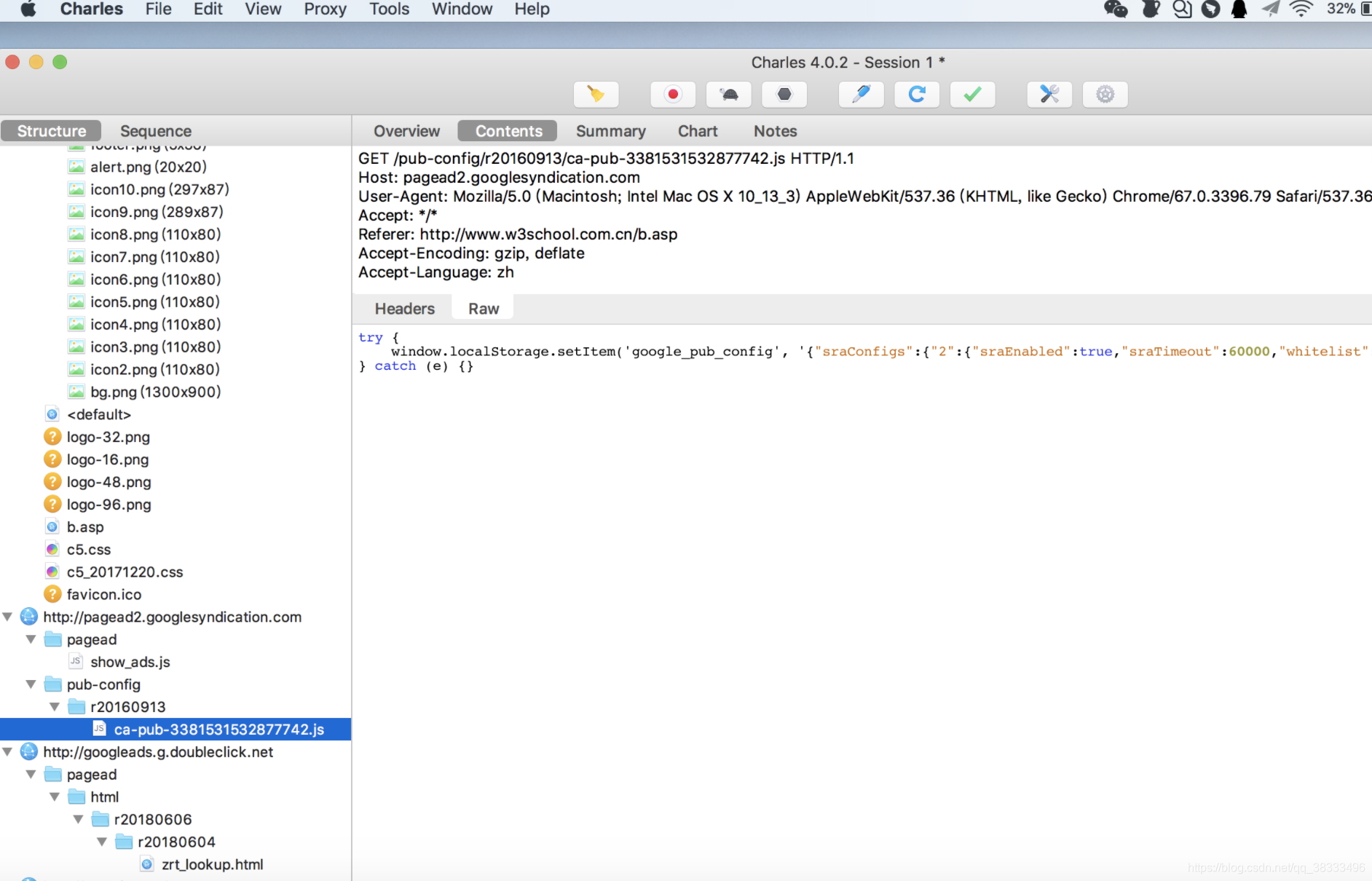Viewport: 1372px width, 881px height.
Task: Toggle the red record button
Action: point(673,94)
